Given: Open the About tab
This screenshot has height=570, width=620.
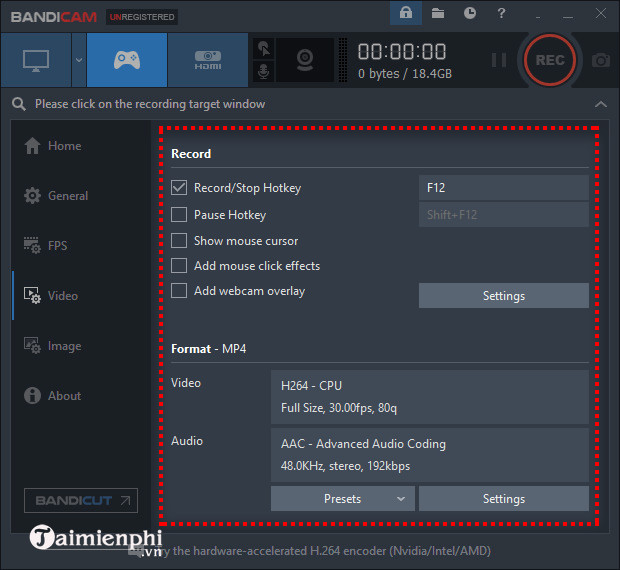Looking at the screenshot, I should click(x=53, y=396).
